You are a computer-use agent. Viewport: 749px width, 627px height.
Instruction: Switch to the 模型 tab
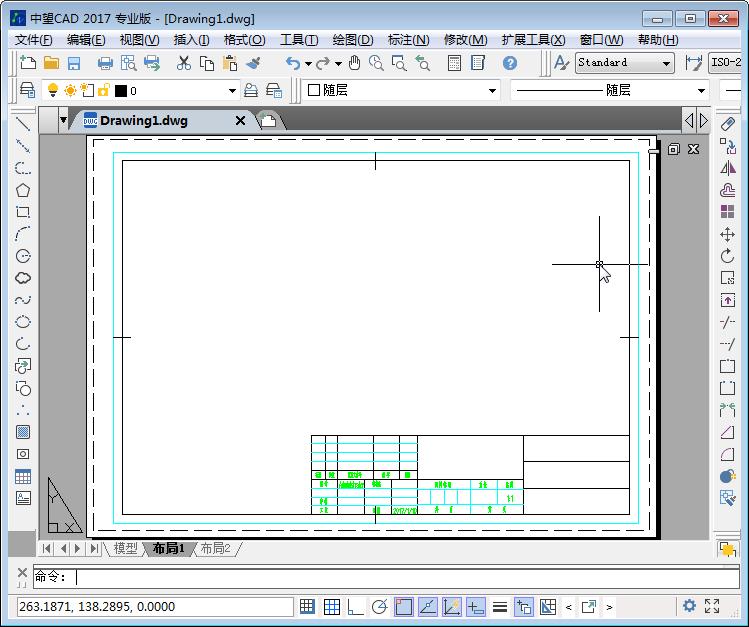(125, 549)
